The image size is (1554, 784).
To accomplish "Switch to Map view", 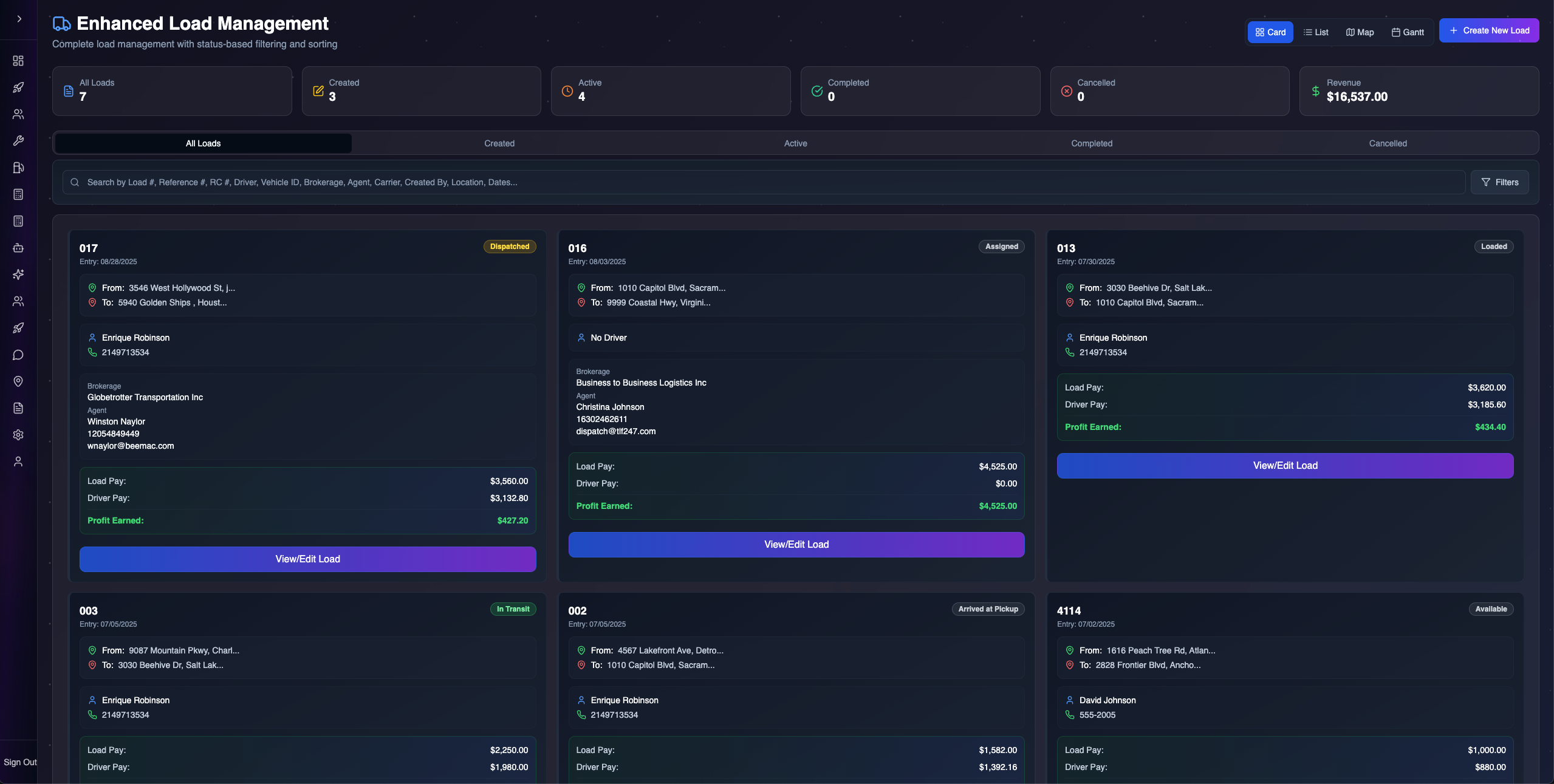I will (x=1360, y=32).
